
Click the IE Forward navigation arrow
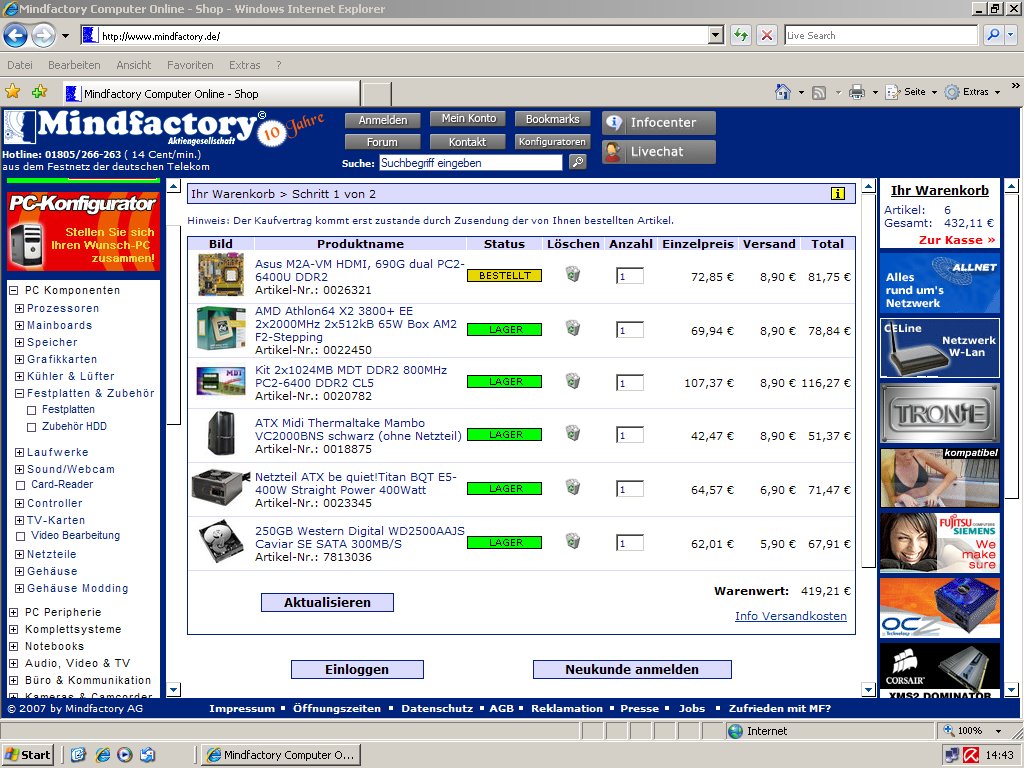pos(44,35)
